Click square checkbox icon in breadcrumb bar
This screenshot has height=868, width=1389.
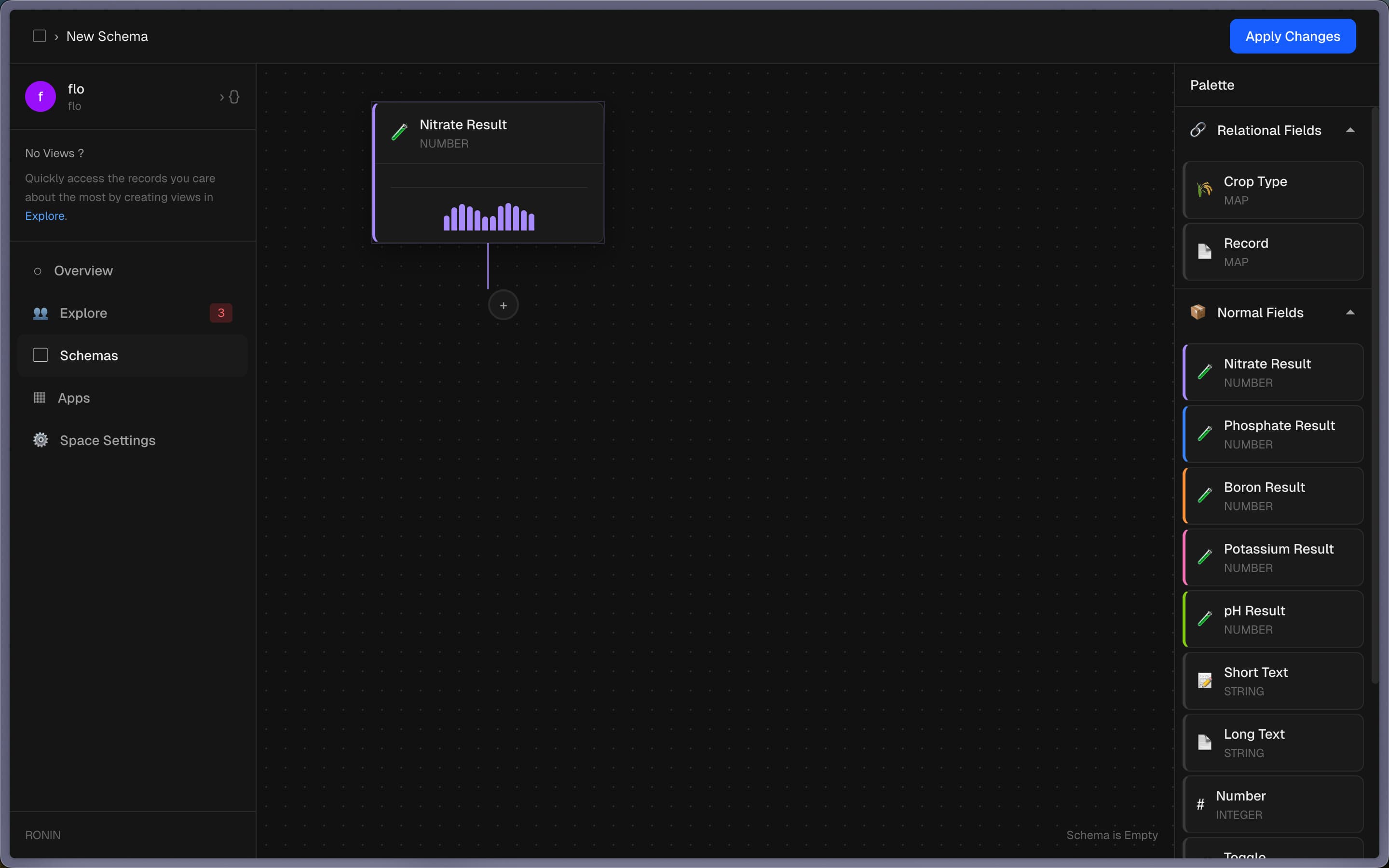(x=40, y=36)
